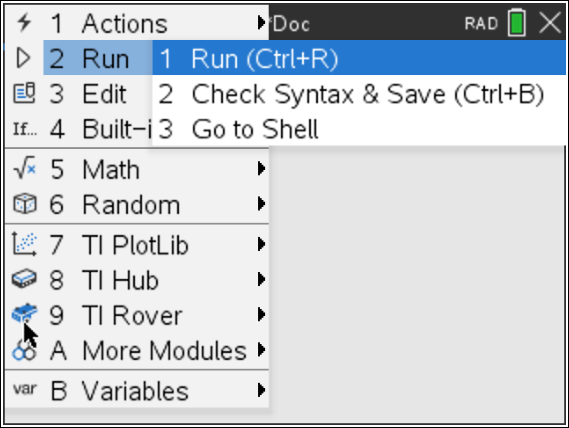
Task: Click the dice Random icon
Action: [x=24, y=203]
